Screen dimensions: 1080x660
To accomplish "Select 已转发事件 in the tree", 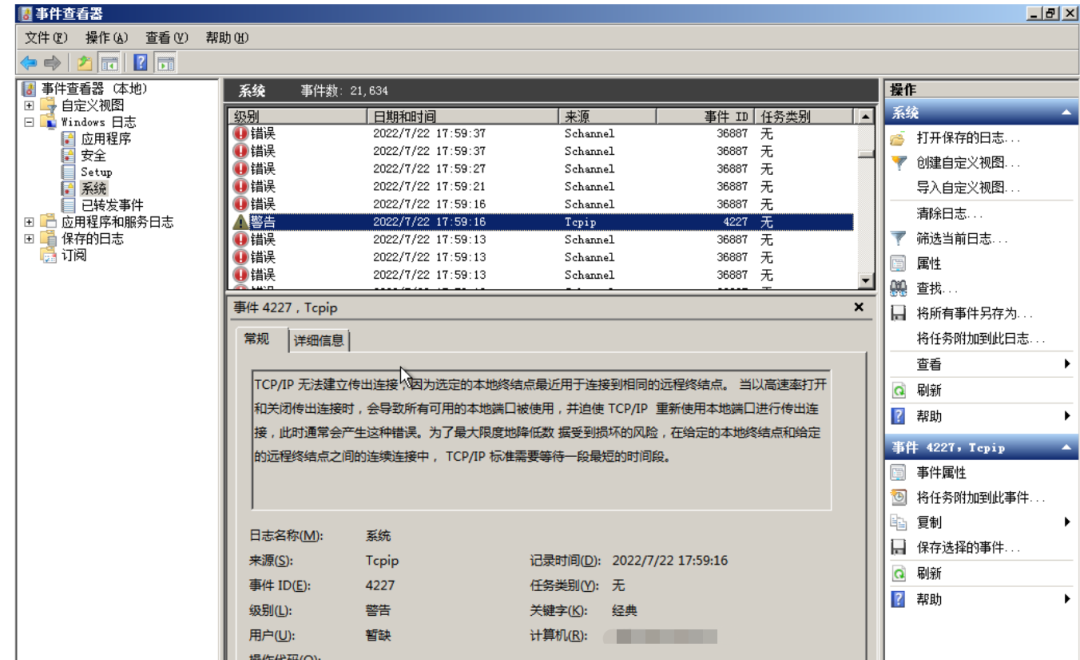I will pos(112,205).
